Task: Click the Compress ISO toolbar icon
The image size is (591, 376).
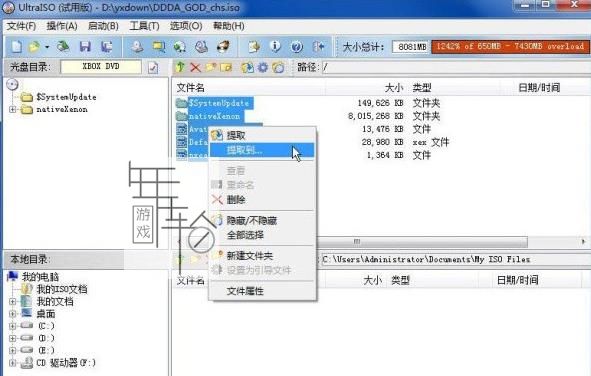Action: [x=159, y=47]
